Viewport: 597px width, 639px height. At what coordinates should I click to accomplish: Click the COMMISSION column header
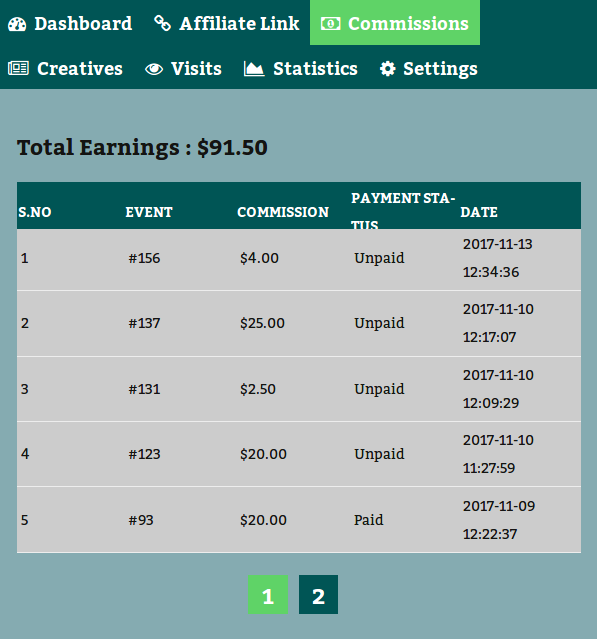(x=283, y=212)
